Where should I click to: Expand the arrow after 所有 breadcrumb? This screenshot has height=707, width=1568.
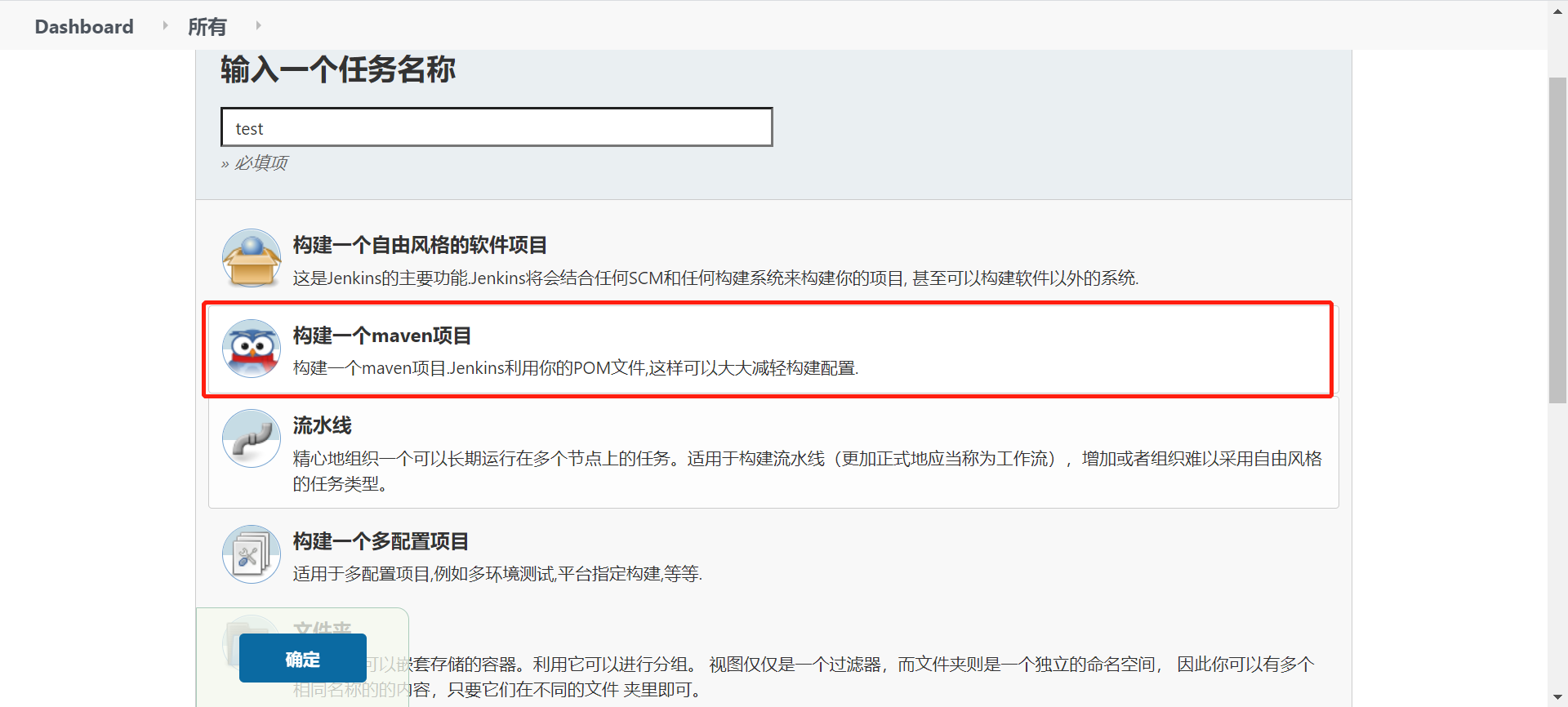258,26
